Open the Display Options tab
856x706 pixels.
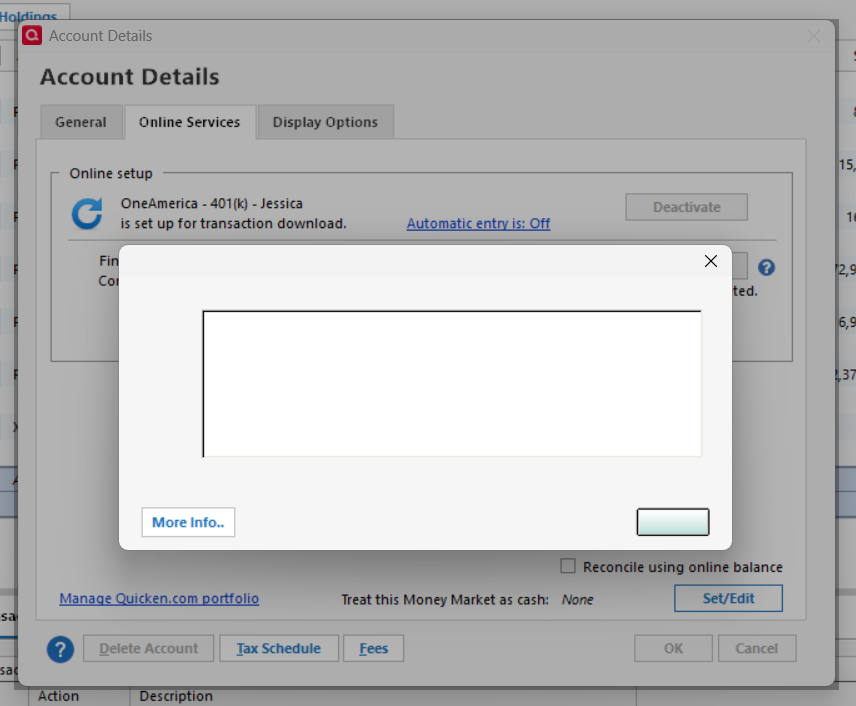click(325, 122)
